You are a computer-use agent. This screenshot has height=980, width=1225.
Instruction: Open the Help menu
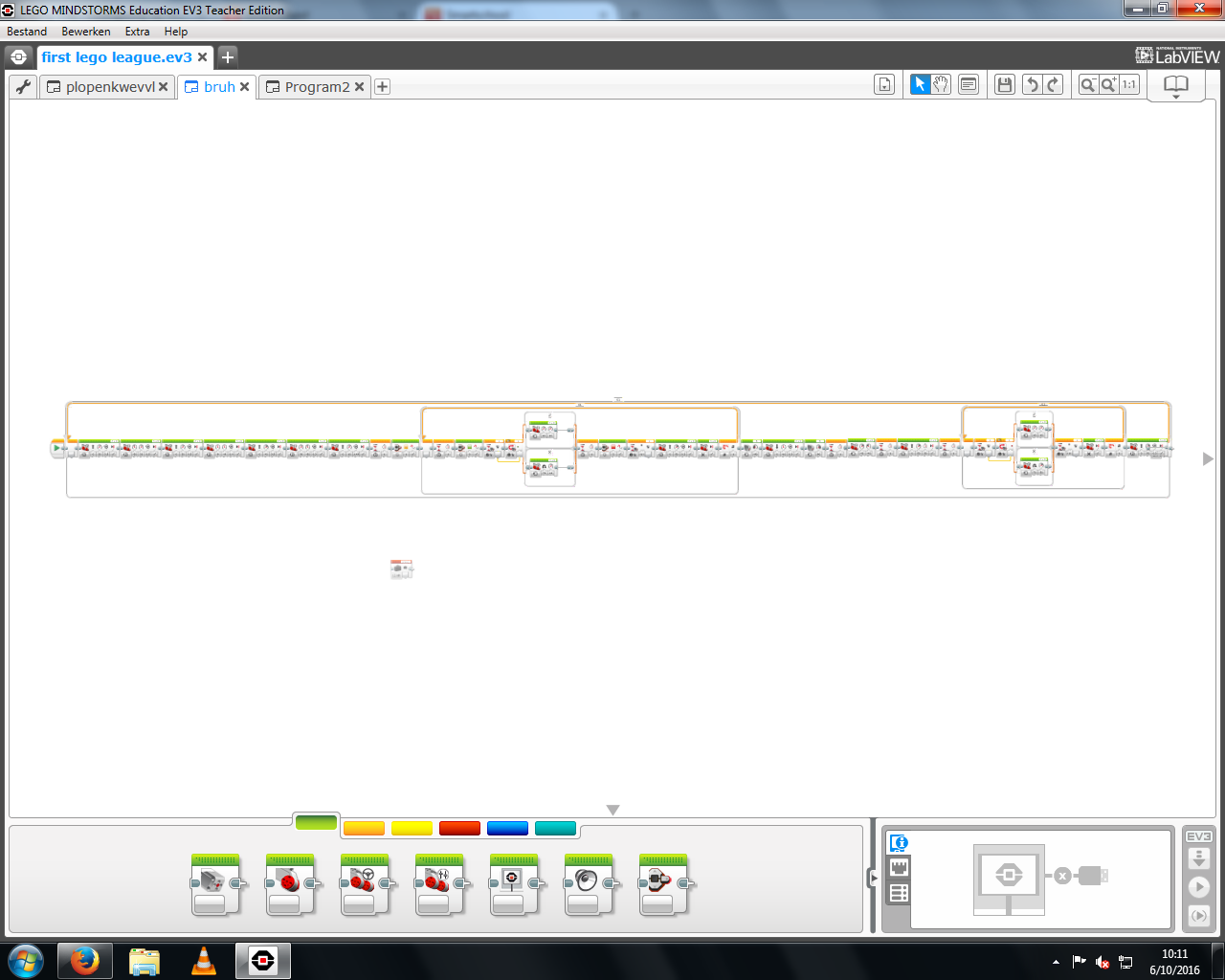pos(176,32)
